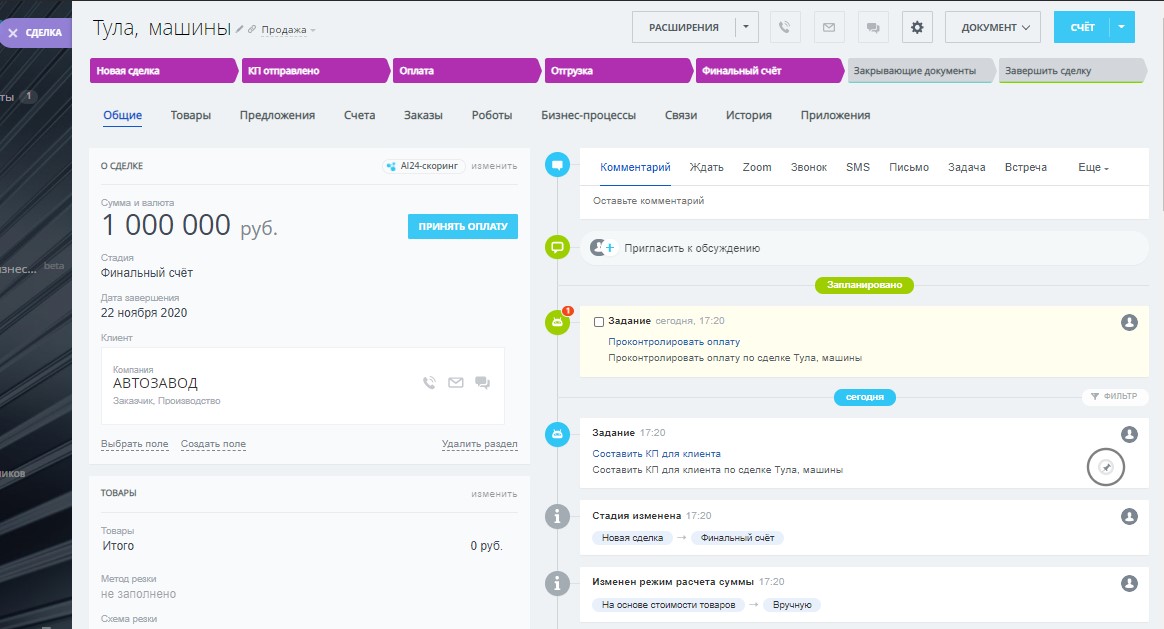Open the ДОКУМЕНТ dropdown
Screen dimensions: 1164x629
point(994,27)
